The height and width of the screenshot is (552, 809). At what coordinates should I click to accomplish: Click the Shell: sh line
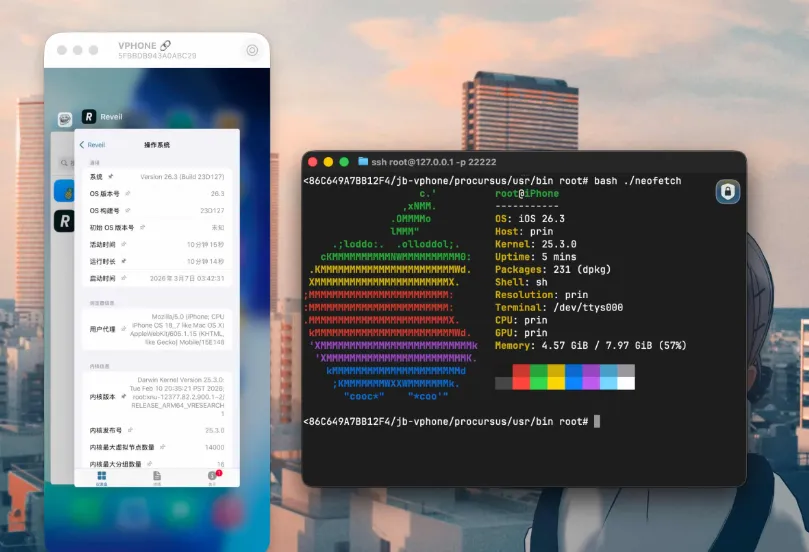pyautogui.click(x=521, y=282)
